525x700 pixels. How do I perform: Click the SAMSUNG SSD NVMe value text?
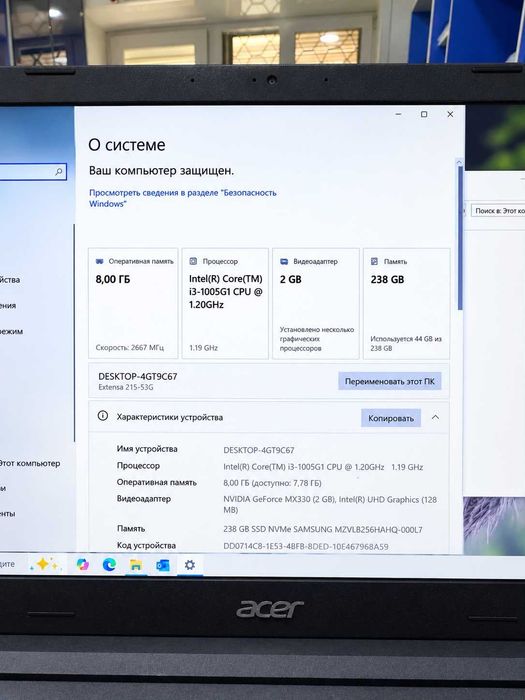pos(323,529)
